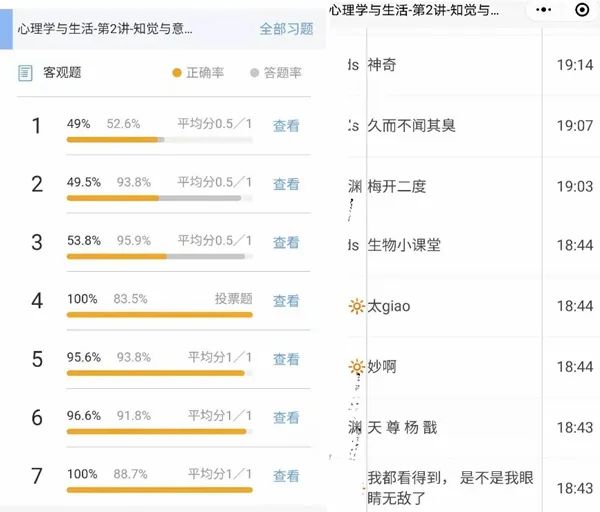View details for question 1 via 查看
Image resolution: width=600 pixels, height=512 pixels.
[286, 126]
